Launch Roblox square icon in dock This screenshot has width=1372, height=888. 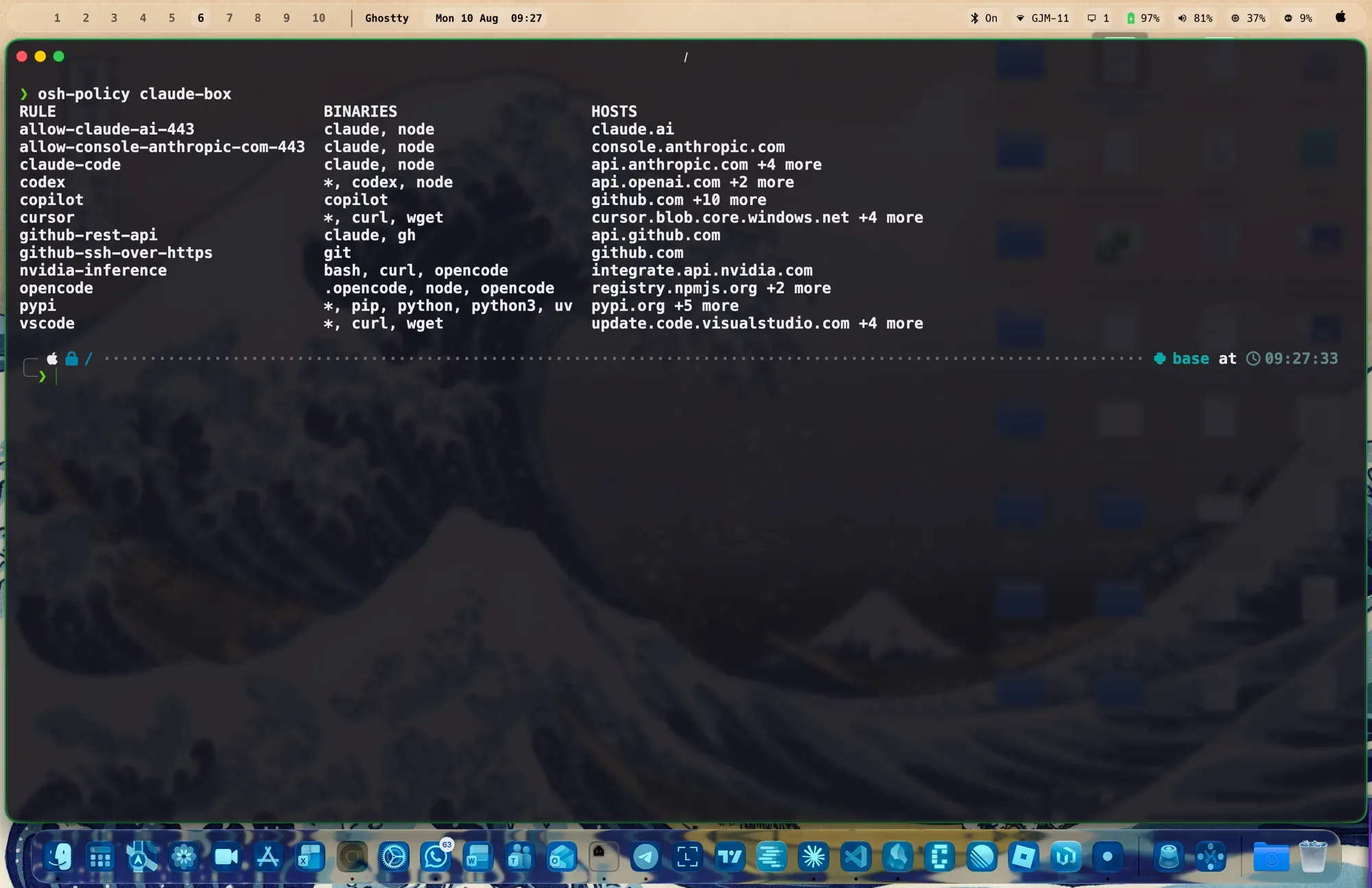pyautogui.click(x=1024, y=856)
